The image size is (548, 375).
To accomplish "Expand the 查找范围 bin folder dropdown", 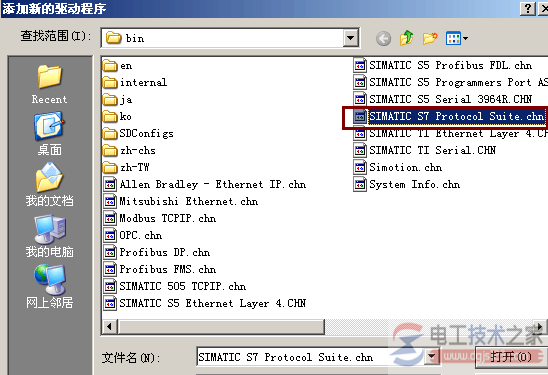I will (351, 38).
